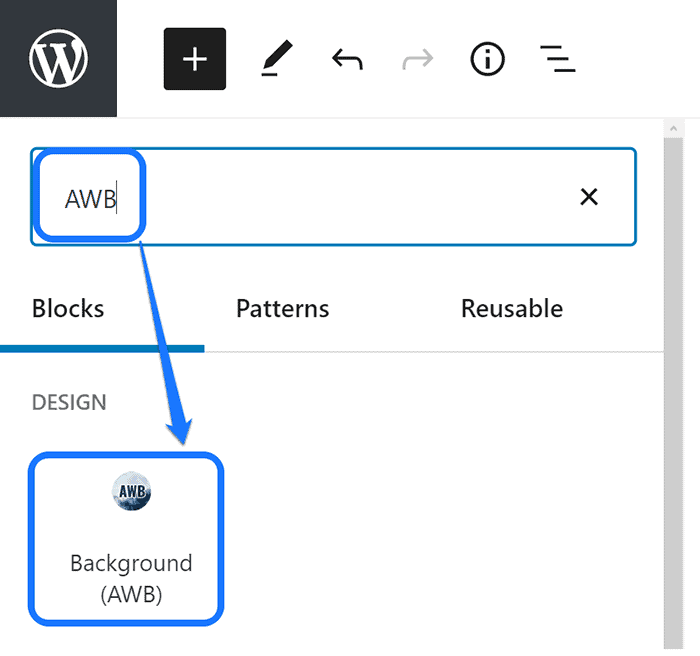Viewport: 700px width, 656px height.
Task: Click inside the block search field
Action: click(x=350, y=197)
